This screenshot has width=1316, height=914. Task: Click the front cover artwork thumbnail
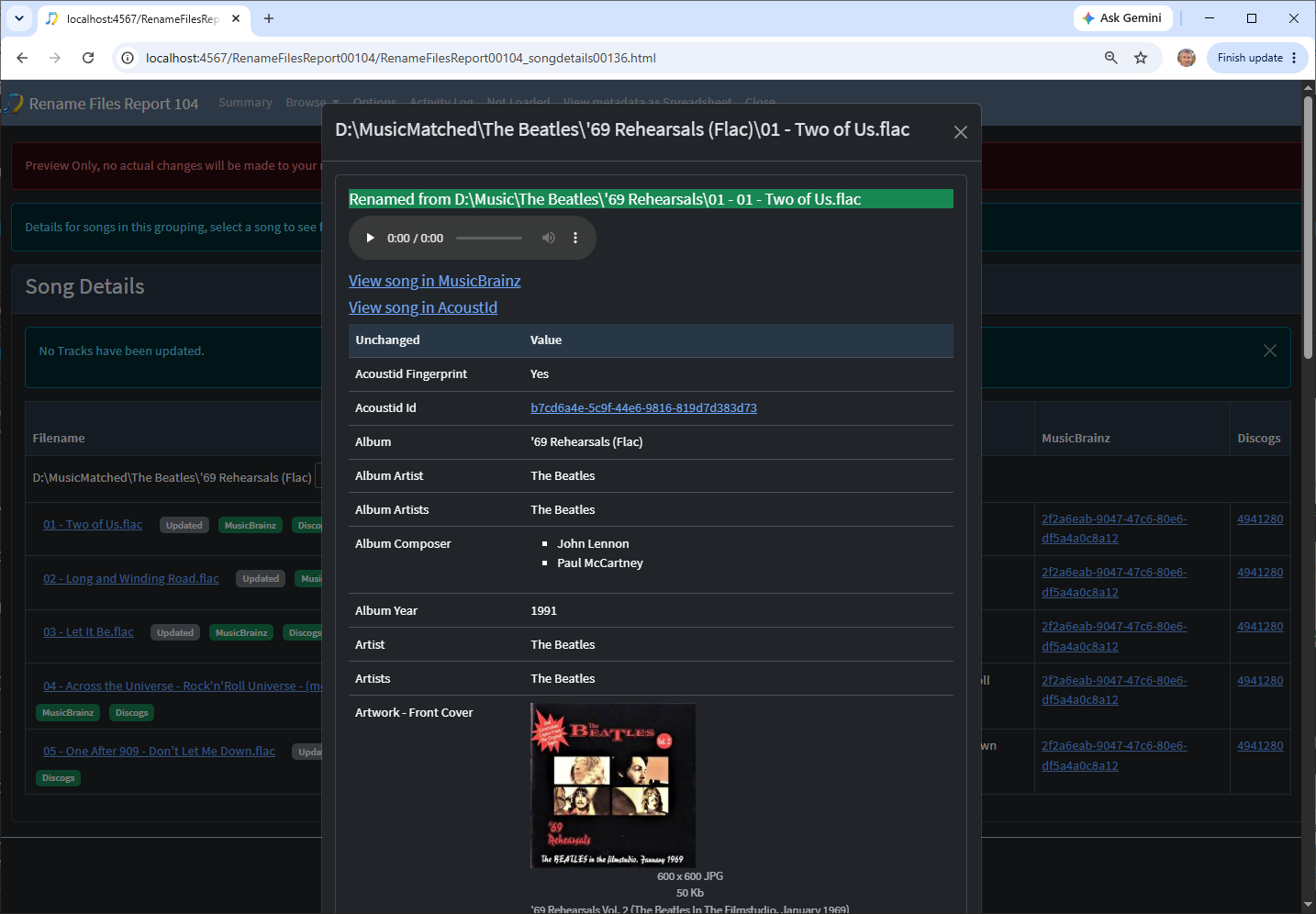click(x=613, y=786)
